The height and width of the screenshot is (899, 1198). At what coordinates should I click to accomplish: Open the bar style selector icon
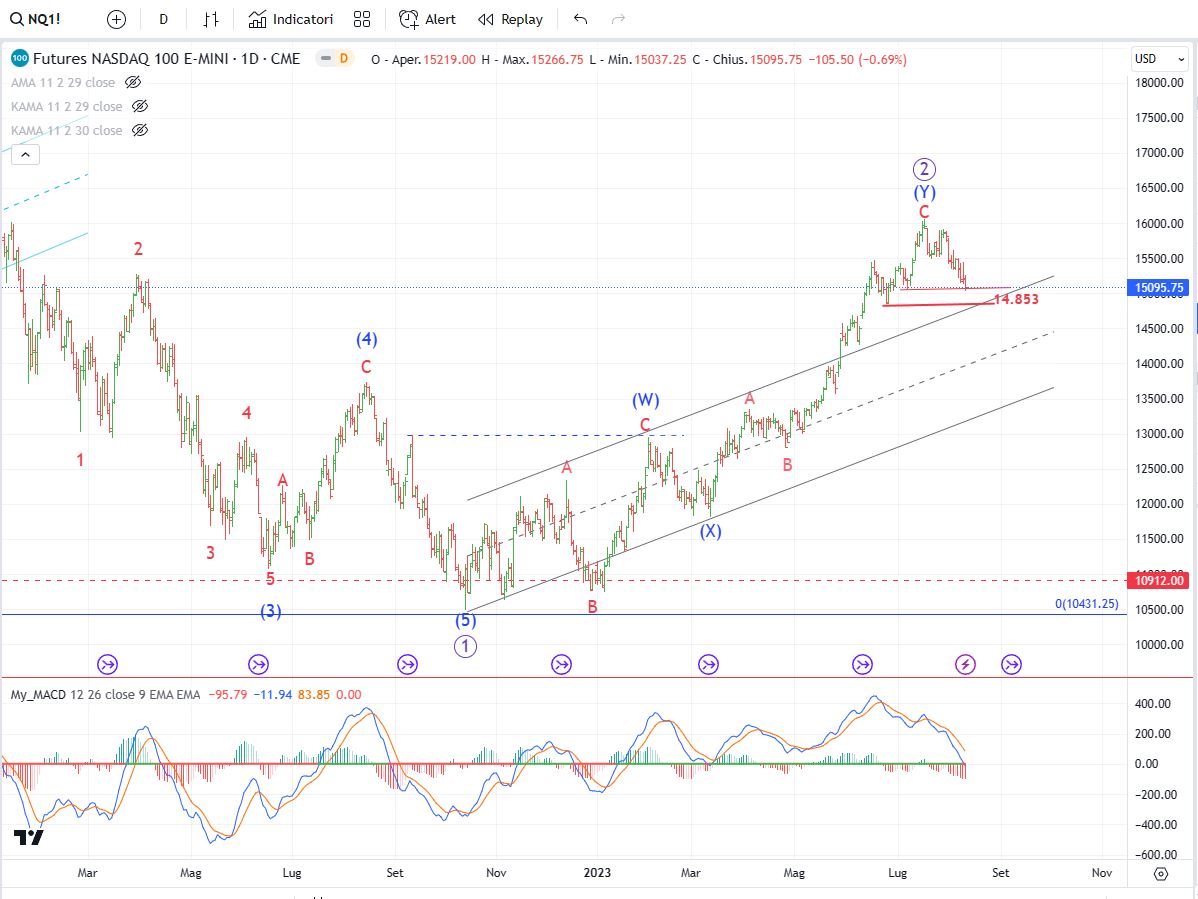[x=211, y=19]
